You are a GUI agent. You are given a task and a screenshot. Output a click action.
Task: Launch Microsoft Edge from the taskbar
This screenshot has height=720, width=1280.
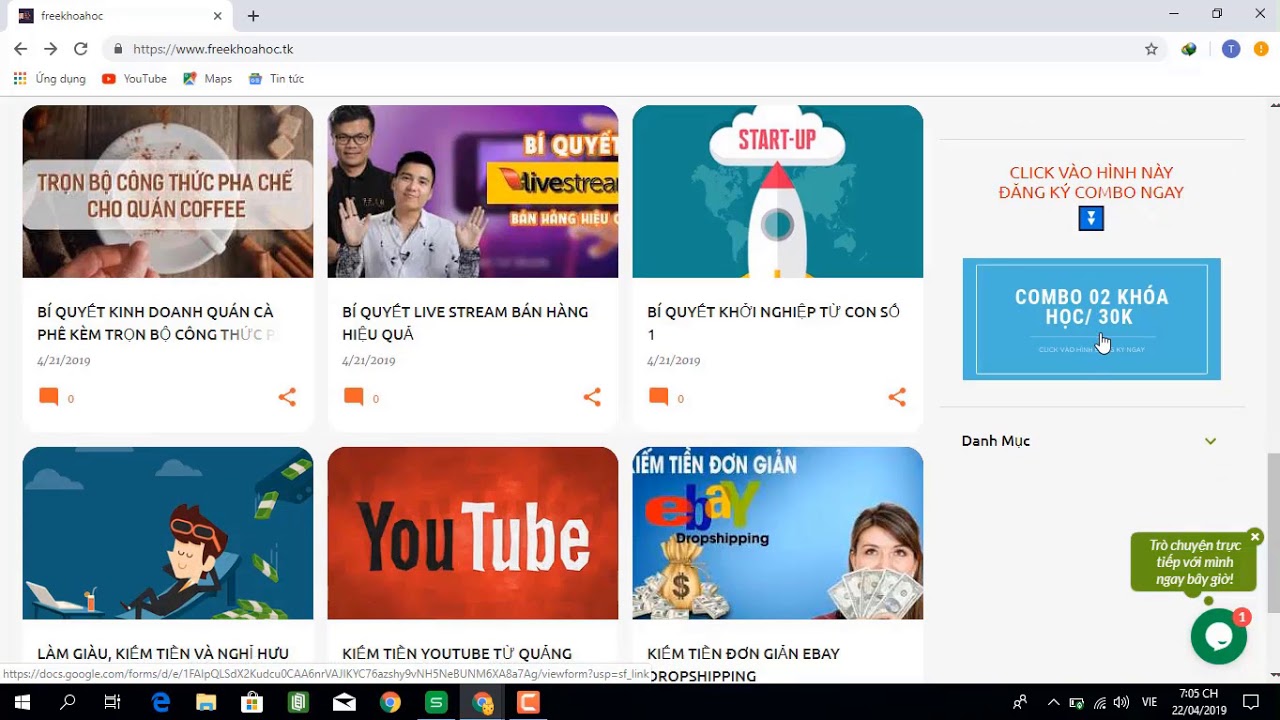[x=161, y=702]
